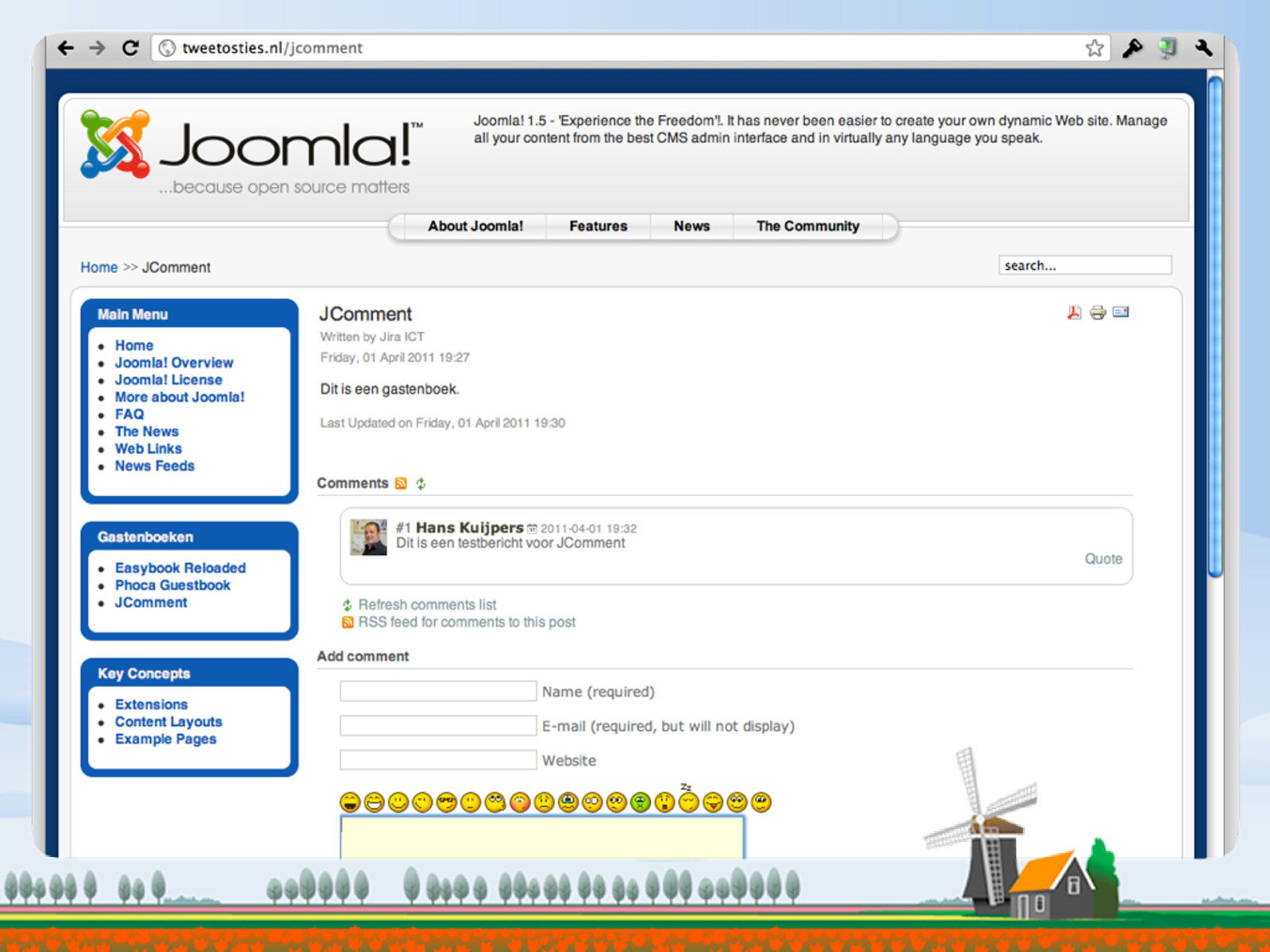Screen dimensions: 1270x952
Task: Open Phoca Guestbook link
Action: [x=172, y=585]
